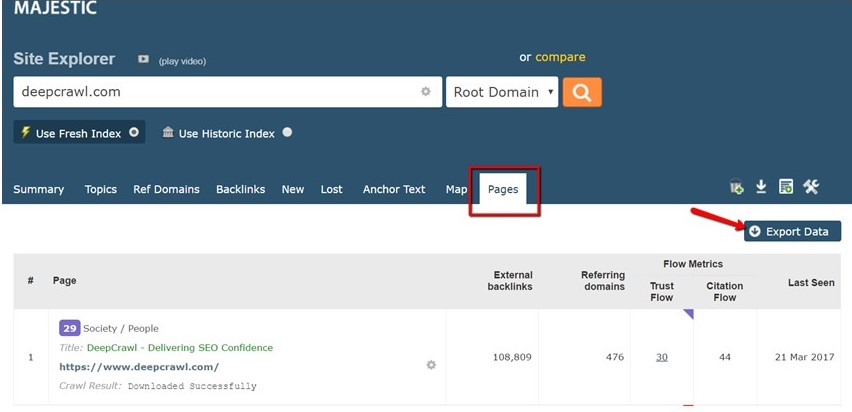This screenshot has height=412, width=852.
Task: Click the Flow Metrics group header
Action: (x=693, y=264)
